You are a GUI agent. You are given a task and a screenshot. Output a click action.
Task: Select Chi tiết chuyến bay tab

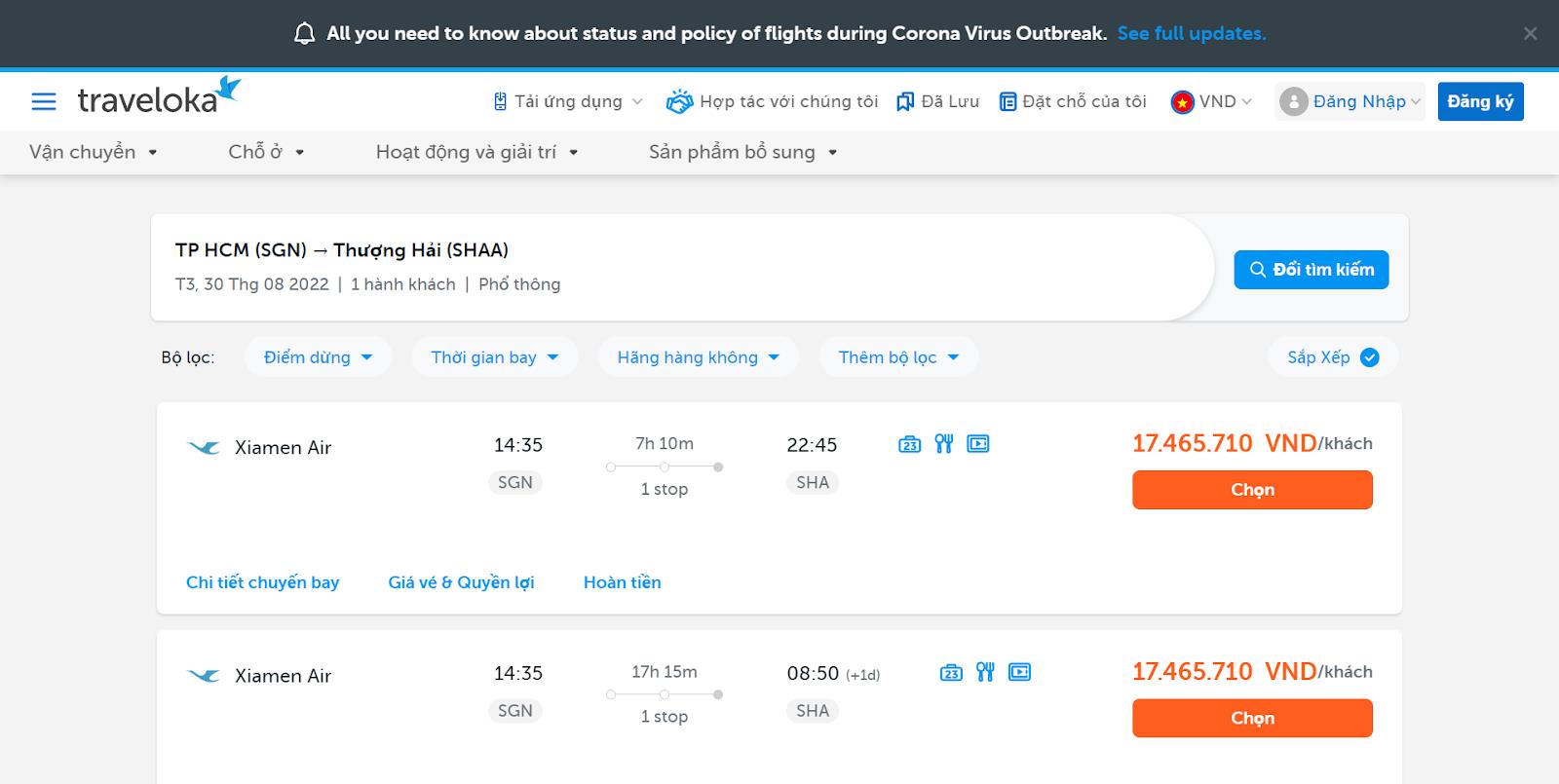[x=262, y=582]
